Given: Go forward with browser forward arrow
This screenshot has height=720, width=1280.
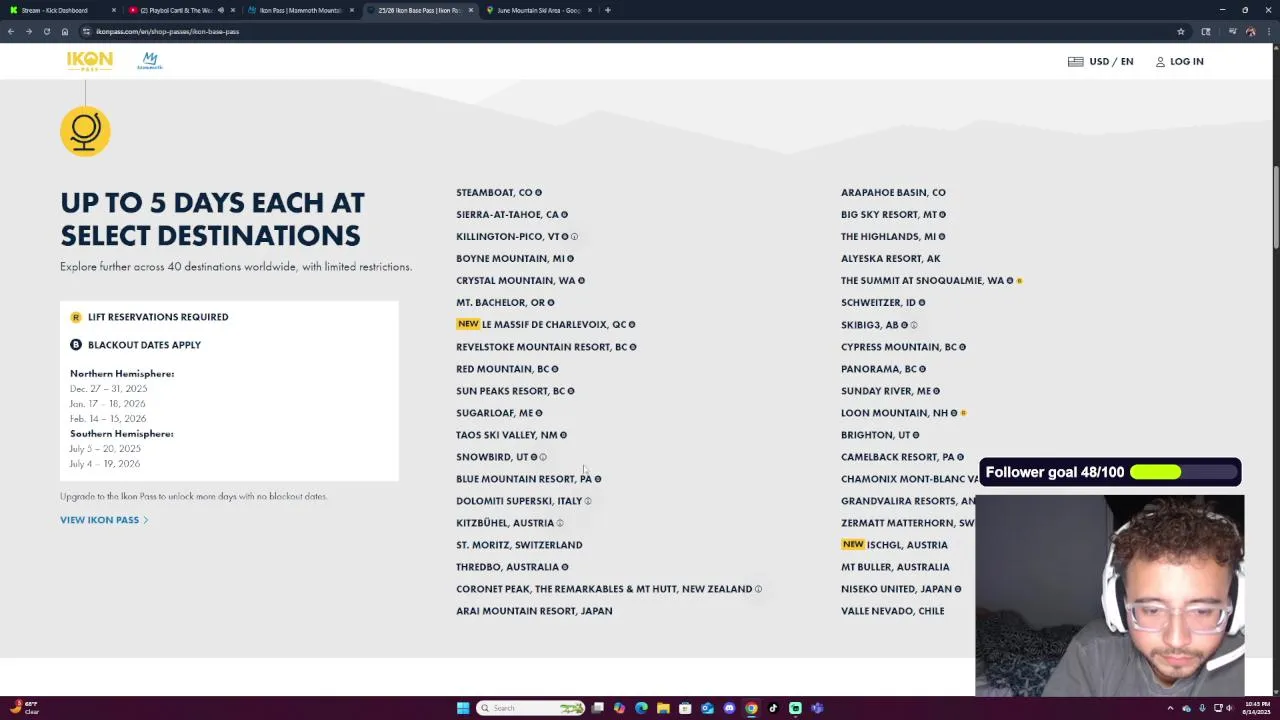Looking at the screenshot, I should (x=29, y=31).
